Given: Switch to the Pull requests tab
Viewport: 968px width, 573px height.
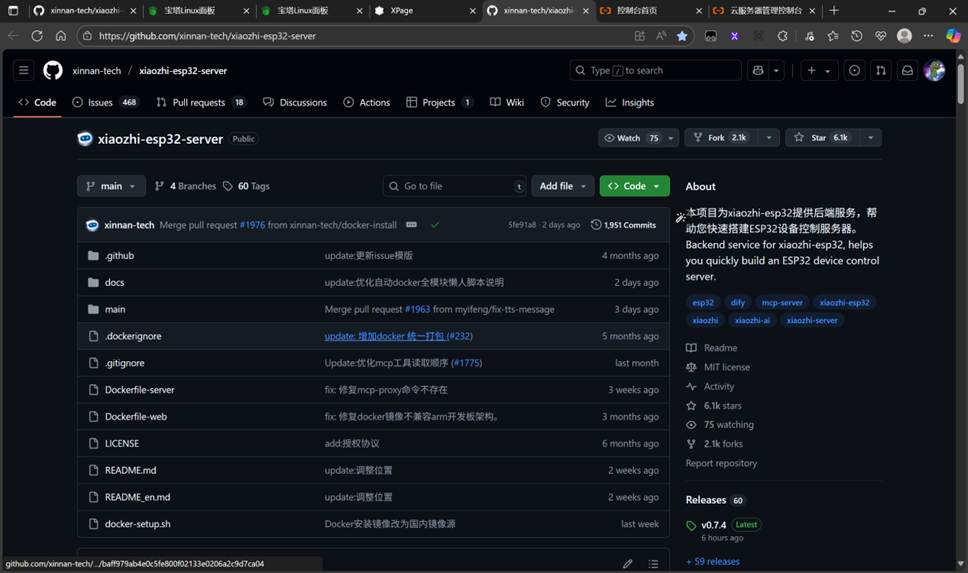Looking at the screenshot, I should pyautogui.click(x=201, y=102).
